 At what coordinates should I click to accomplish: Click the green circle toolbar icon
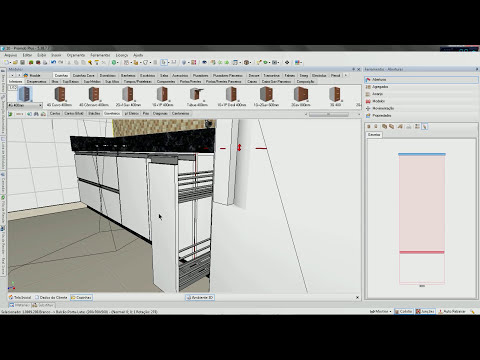point(114,62)
